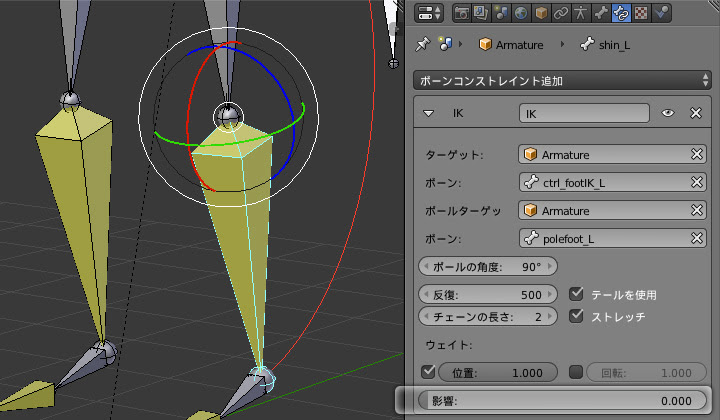Viewport: 720px width, 420px height.
Task: Open the Armature data figure tab
Action: 580,13
